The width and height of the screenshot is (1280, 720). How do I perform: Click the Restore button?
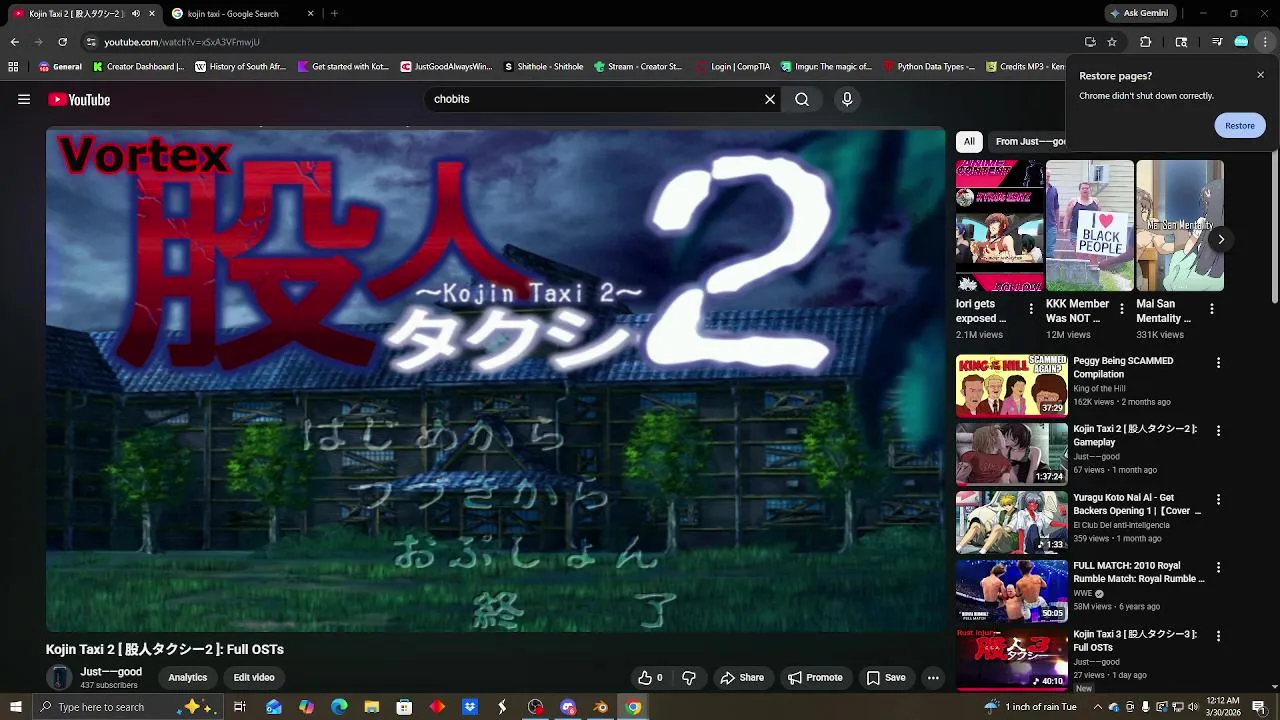coord(1240,125)
